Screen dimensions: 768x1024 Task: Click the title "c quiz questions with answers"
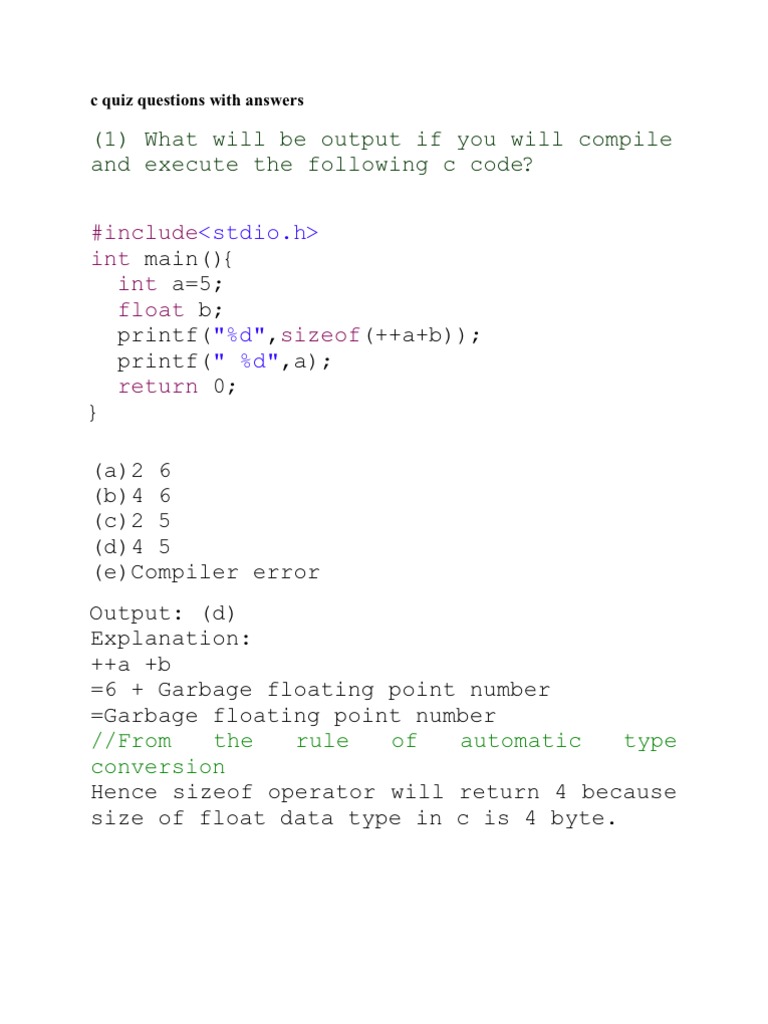tap(196, 100)
